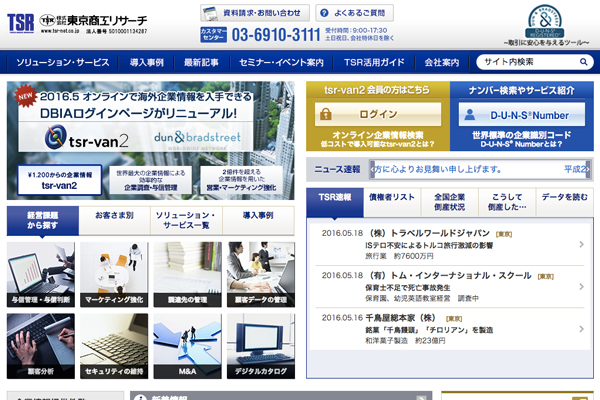
Task: Click the phone number 03-6910-3111
Action: click(x=276, y=35)
